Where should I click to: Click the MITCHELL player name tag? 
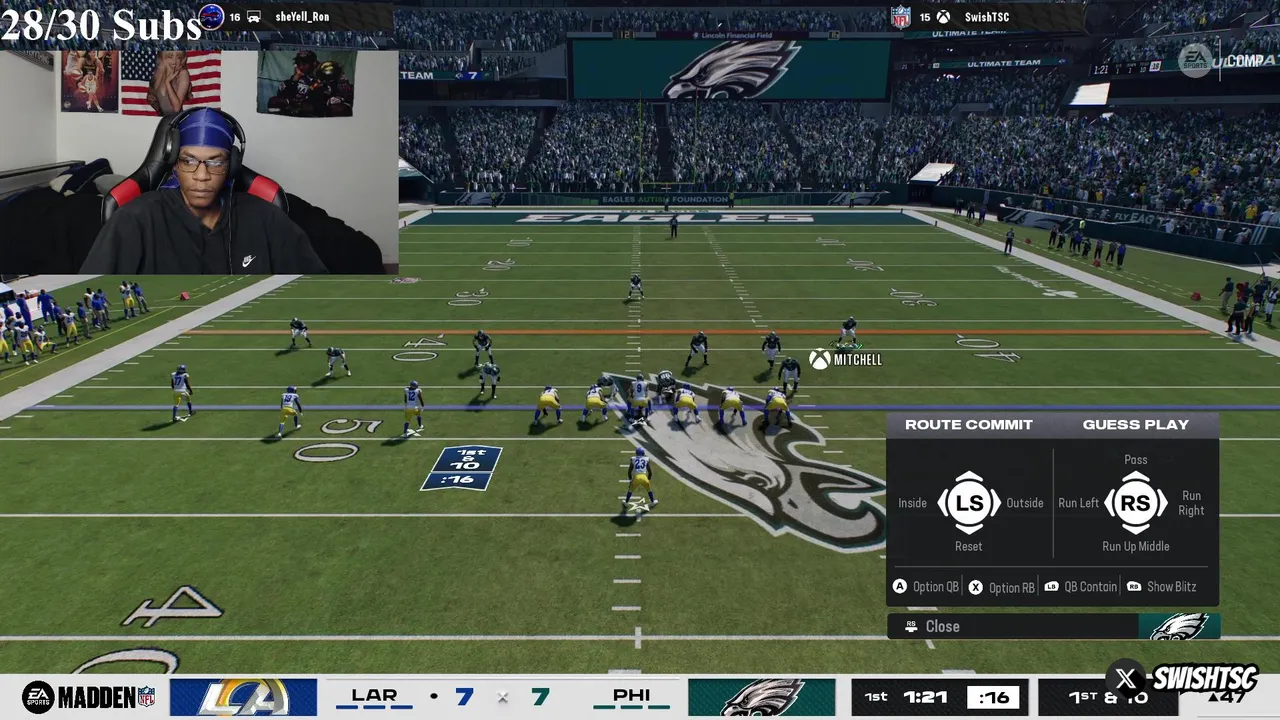point(858,360)
